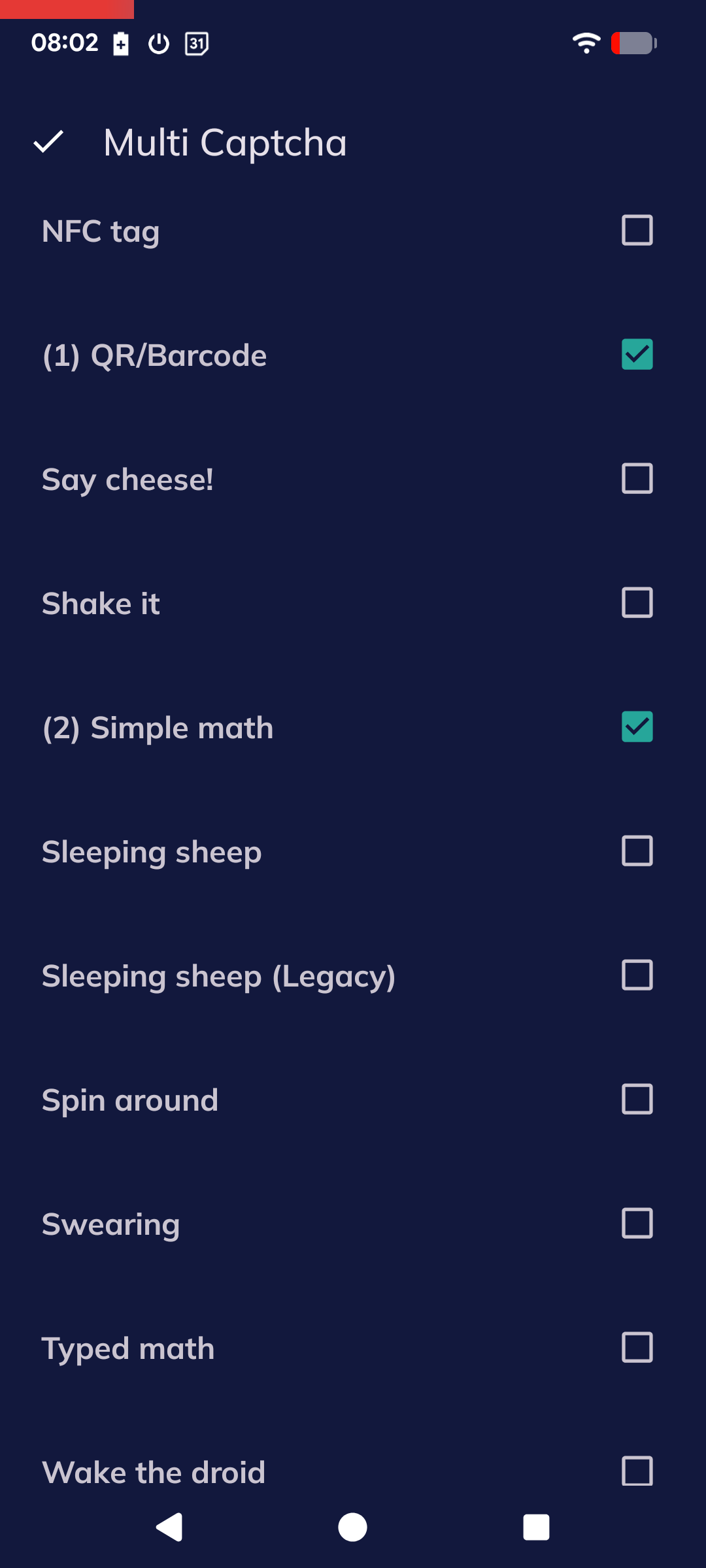This screenshot has height=1568, width=706.
Task: Enable the Sleeping sheep checkbox
Action: 637,851
